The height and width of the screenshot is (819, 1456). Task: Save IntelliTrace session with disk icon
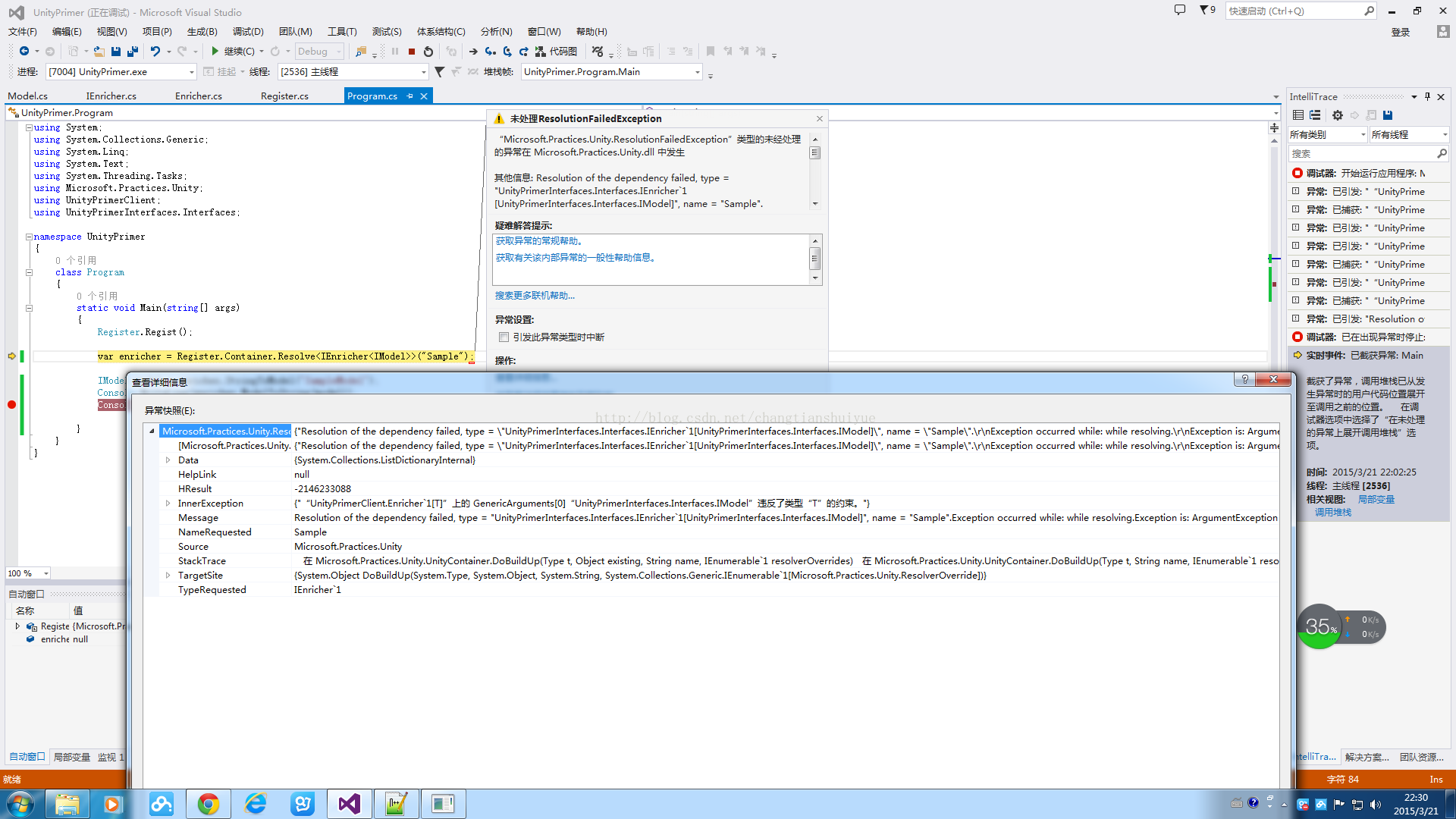[1388, 115]
